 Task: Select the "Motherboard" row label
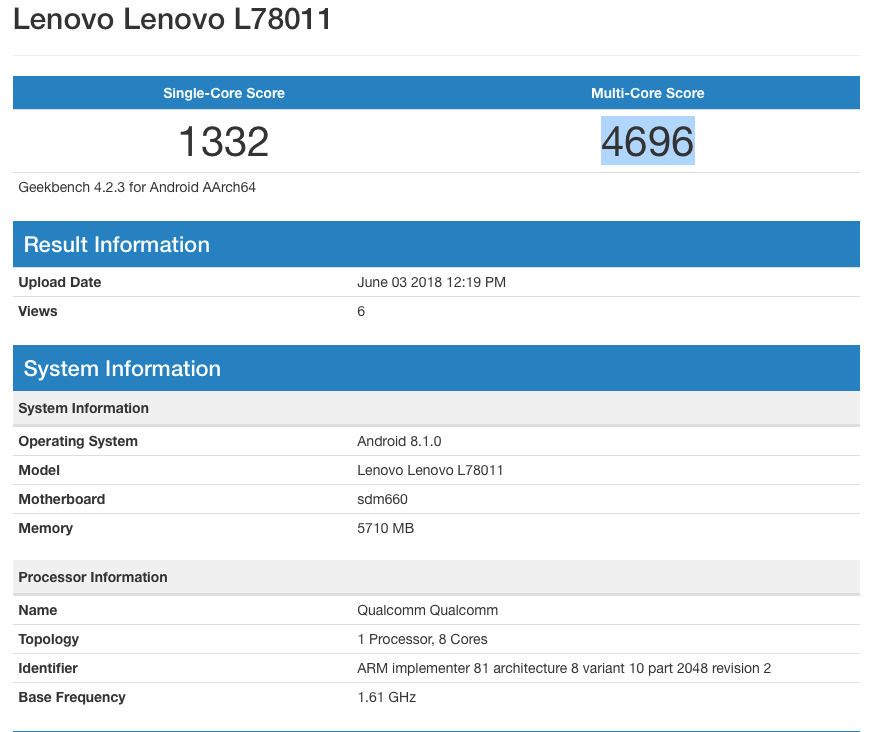(x=62, y=499)
